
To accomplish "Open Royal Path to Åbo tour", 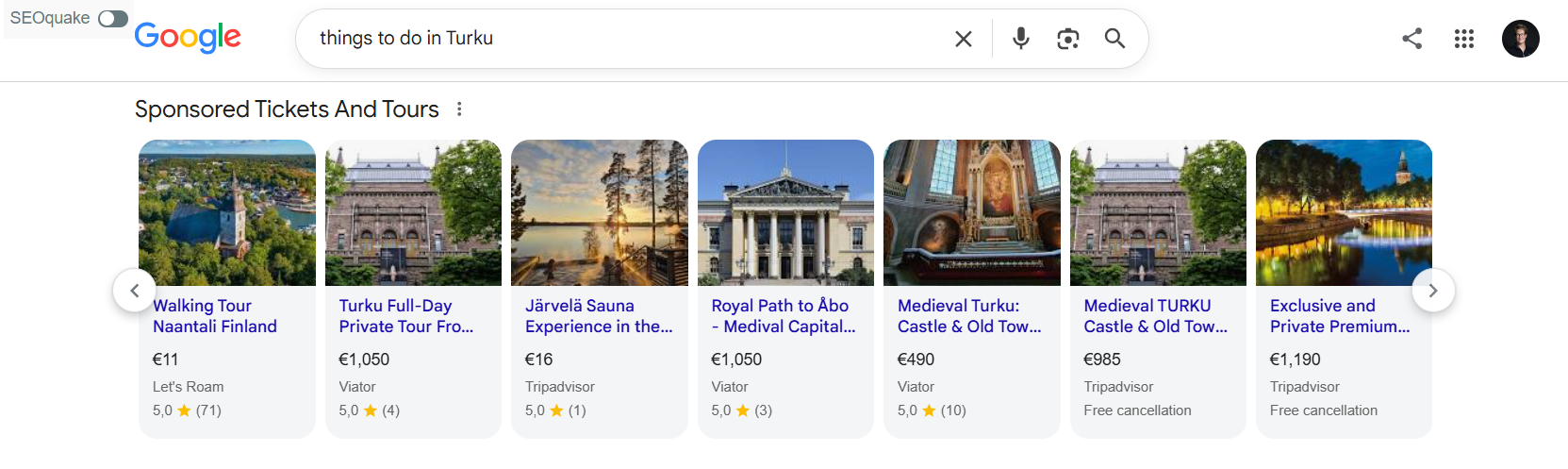I will (x=784, y=316).
